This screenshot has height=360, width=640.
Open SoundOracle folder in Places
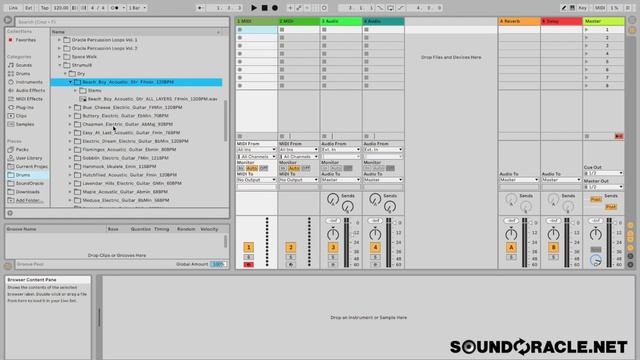pyautogui.click(x=29, y=183)
